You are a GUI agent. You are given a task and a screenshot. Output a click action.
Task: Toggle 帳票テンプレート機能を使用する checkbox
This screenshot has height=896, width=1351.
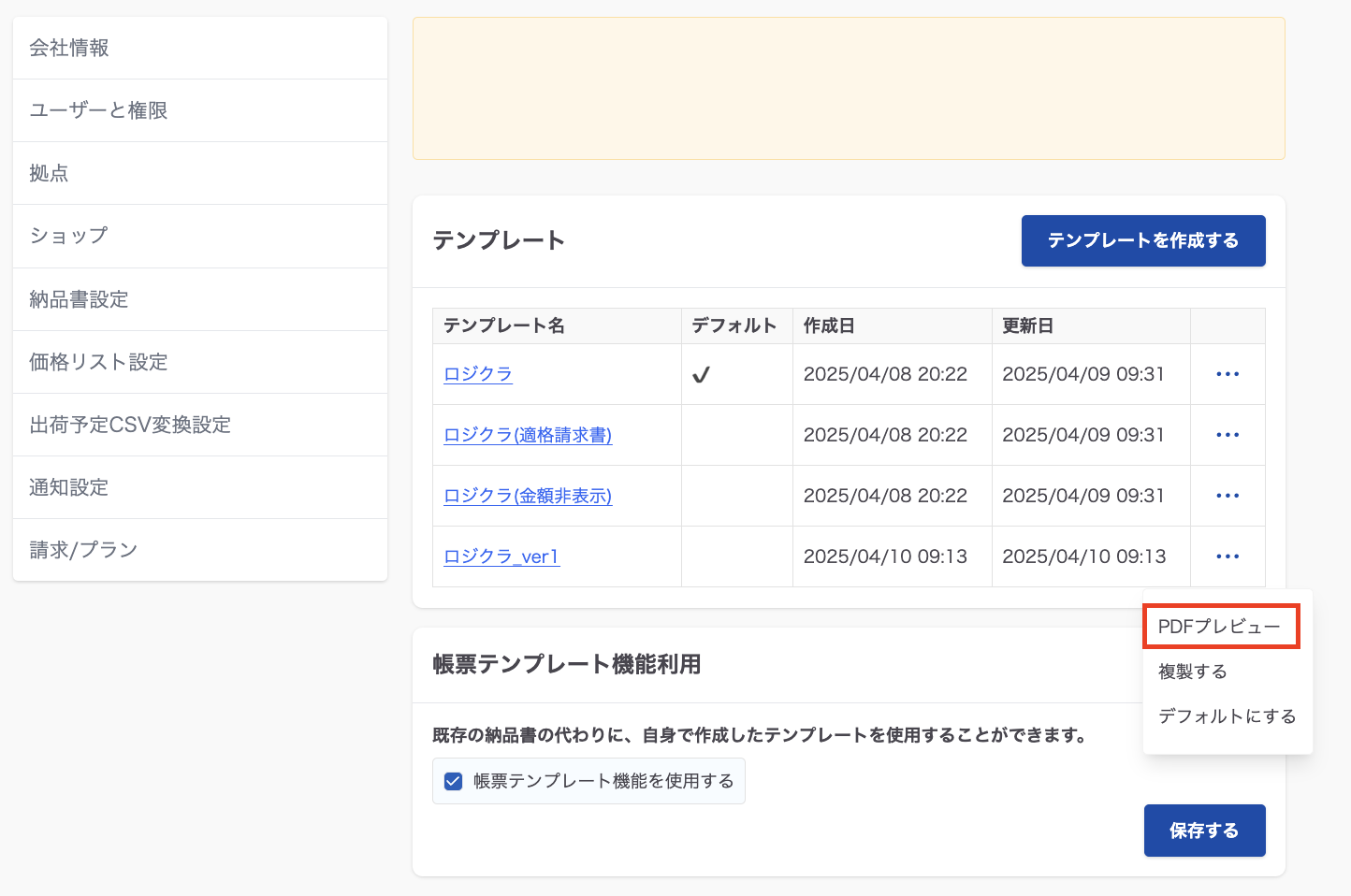[x=454, y=781]
